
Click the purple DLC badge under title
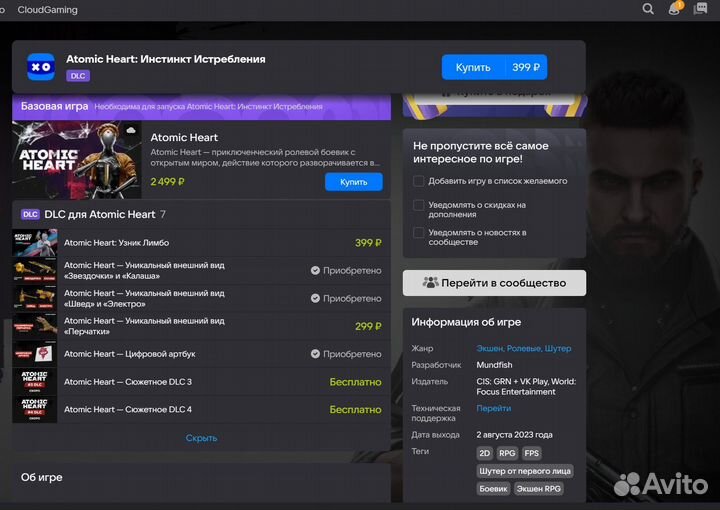(77, 76)
